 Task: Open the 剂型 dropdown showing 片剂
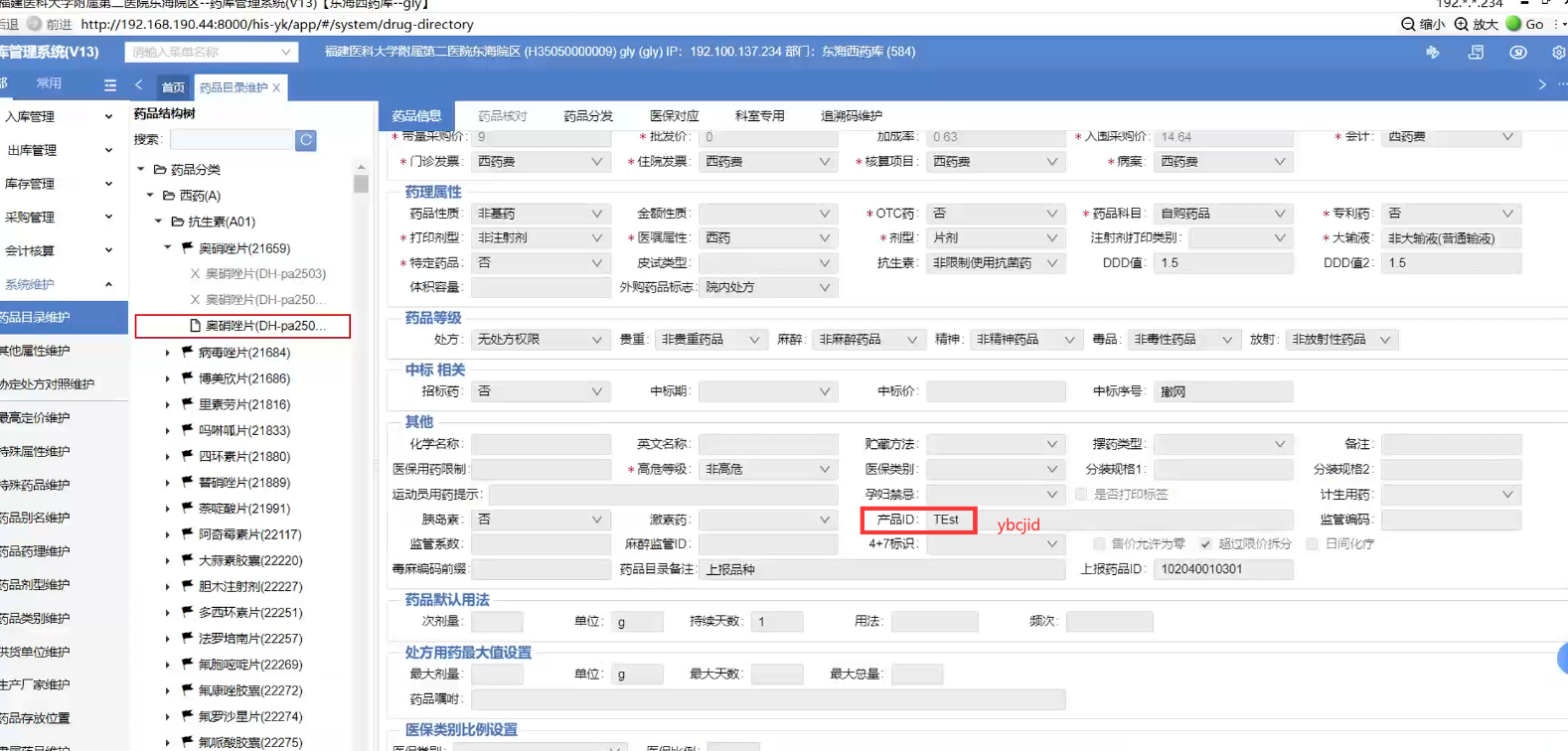[996, 238]
